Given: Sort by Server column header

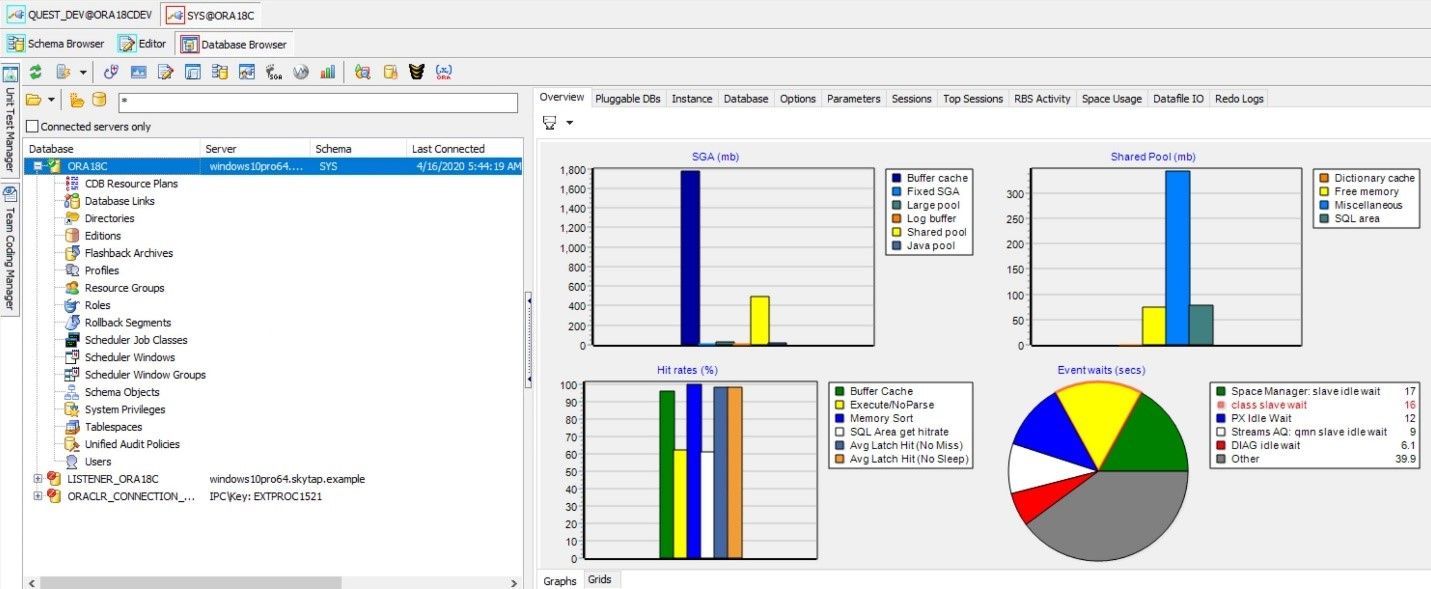Looking at the screenshot, I should tap(255, 149).
